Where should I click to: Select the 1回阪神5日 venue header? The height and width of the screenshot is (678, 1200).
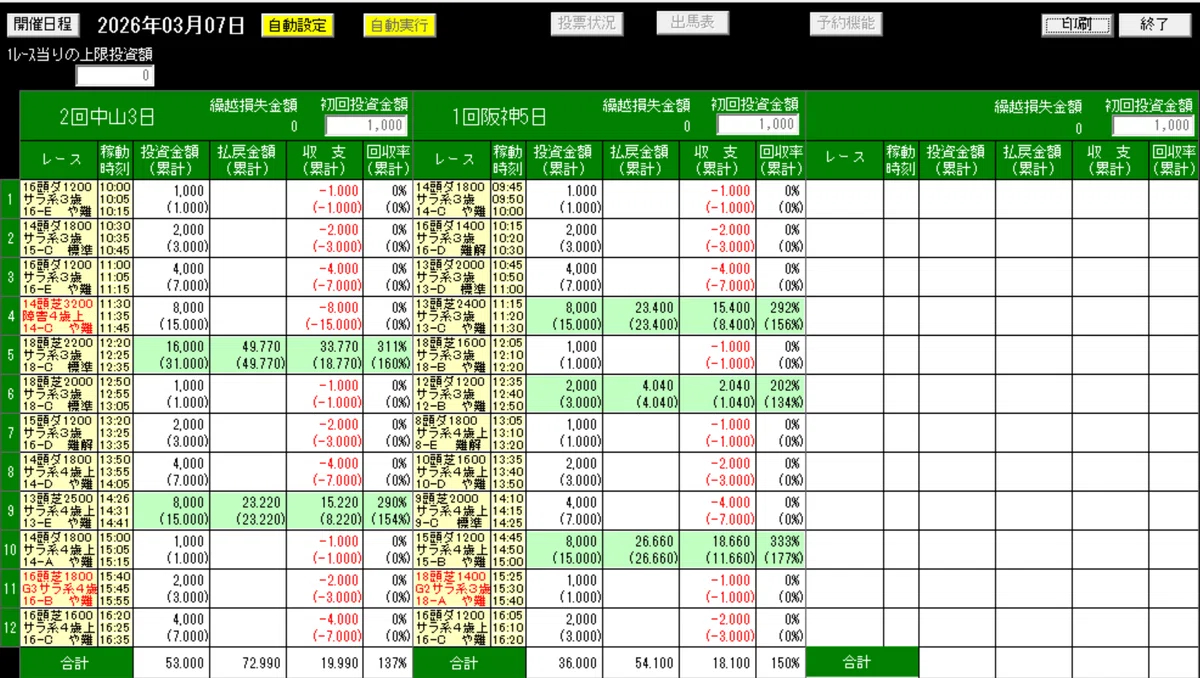[x=499, y=116]
